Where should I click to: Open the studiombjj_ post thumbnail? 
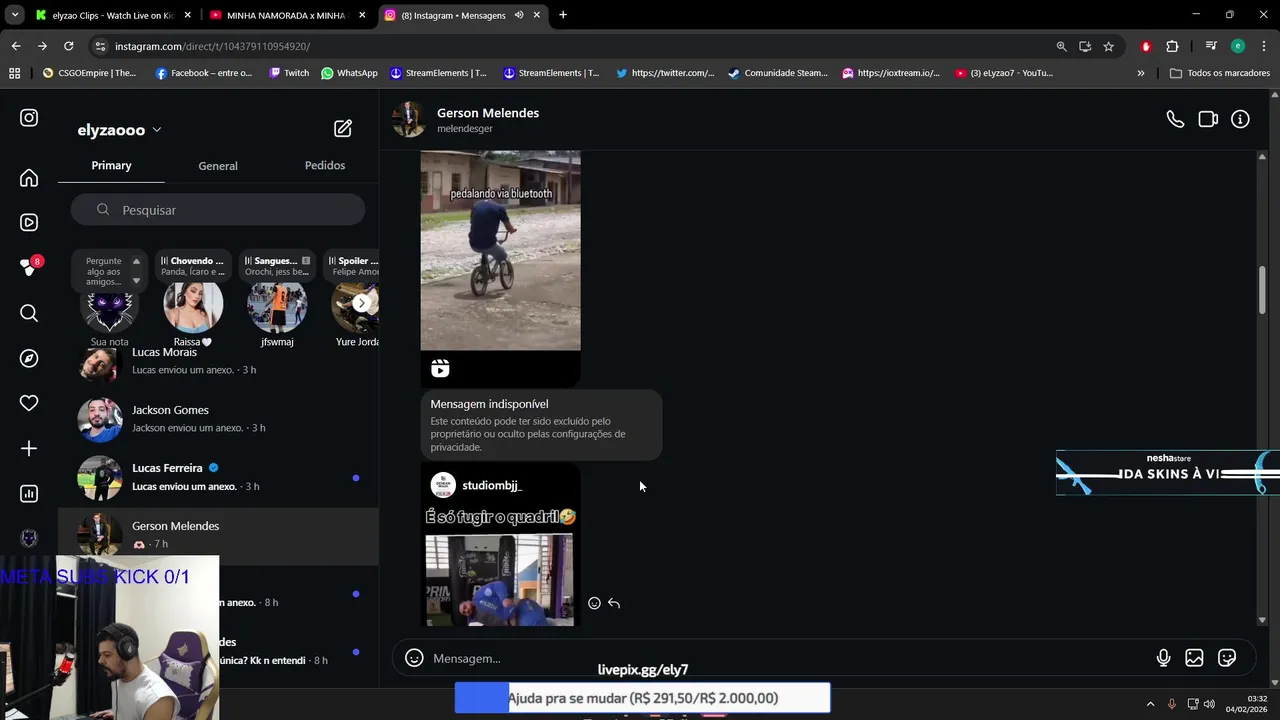499,580
